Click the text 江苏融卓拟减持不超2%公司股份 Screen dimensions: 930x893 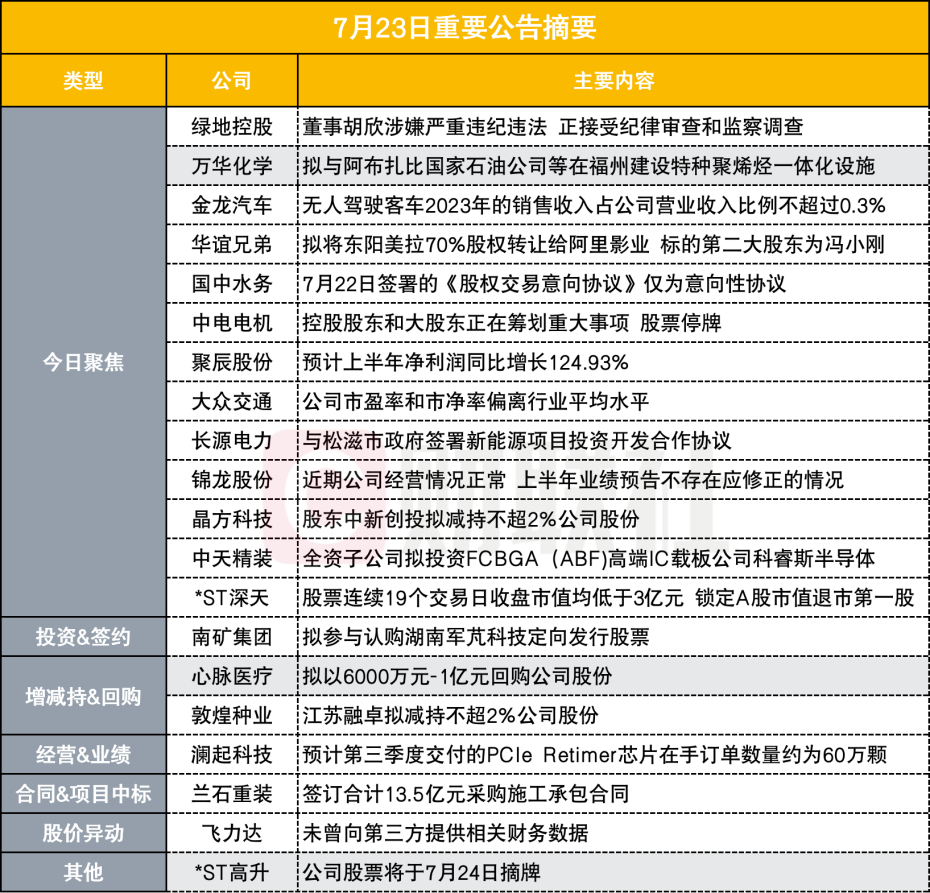(x=450, y=716)
